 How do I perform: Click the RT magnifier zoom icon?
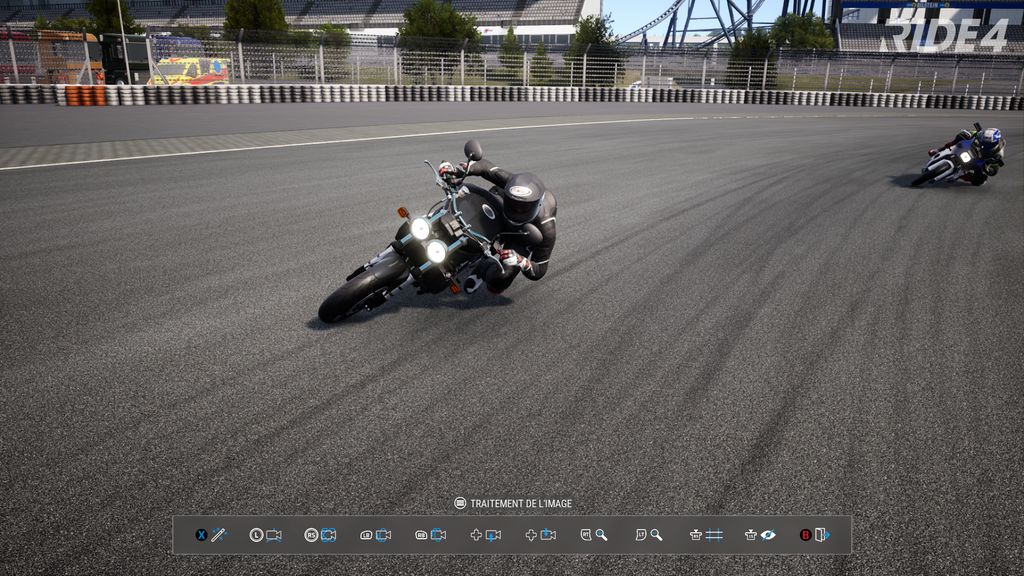pos(601,536)
